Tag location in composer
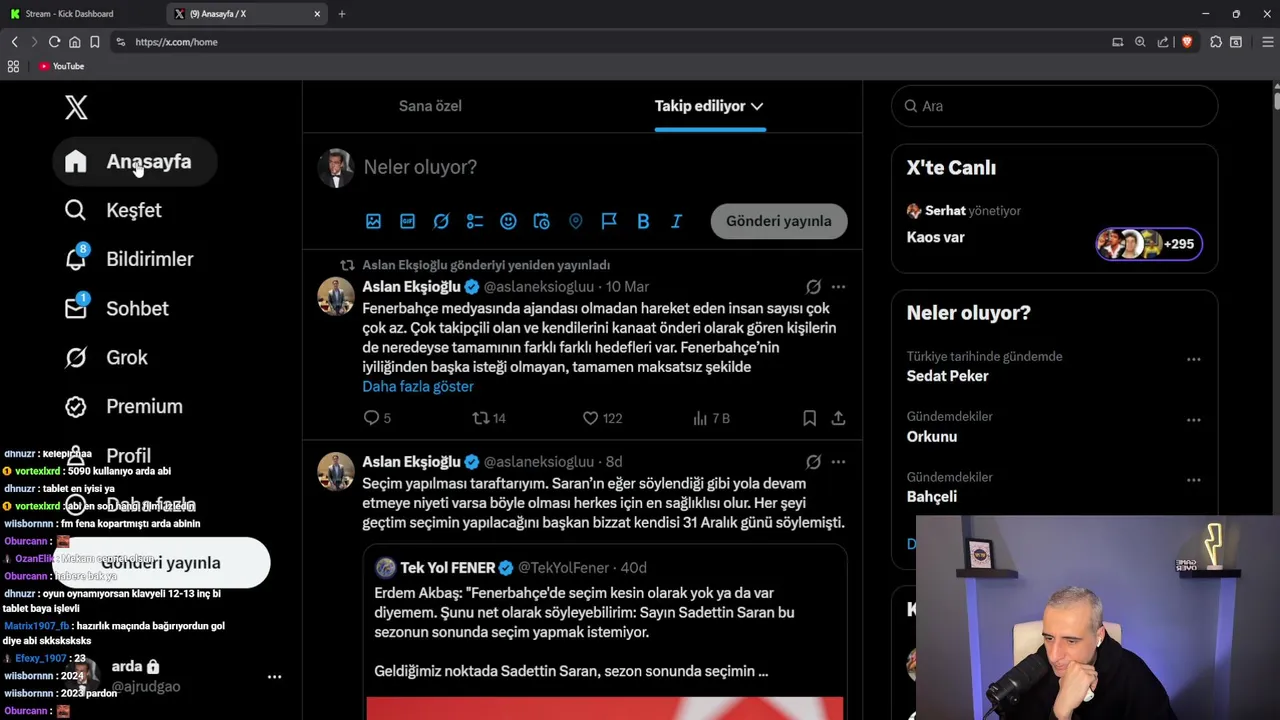The width and height of the screenshot is (1280, 720). 576,221
